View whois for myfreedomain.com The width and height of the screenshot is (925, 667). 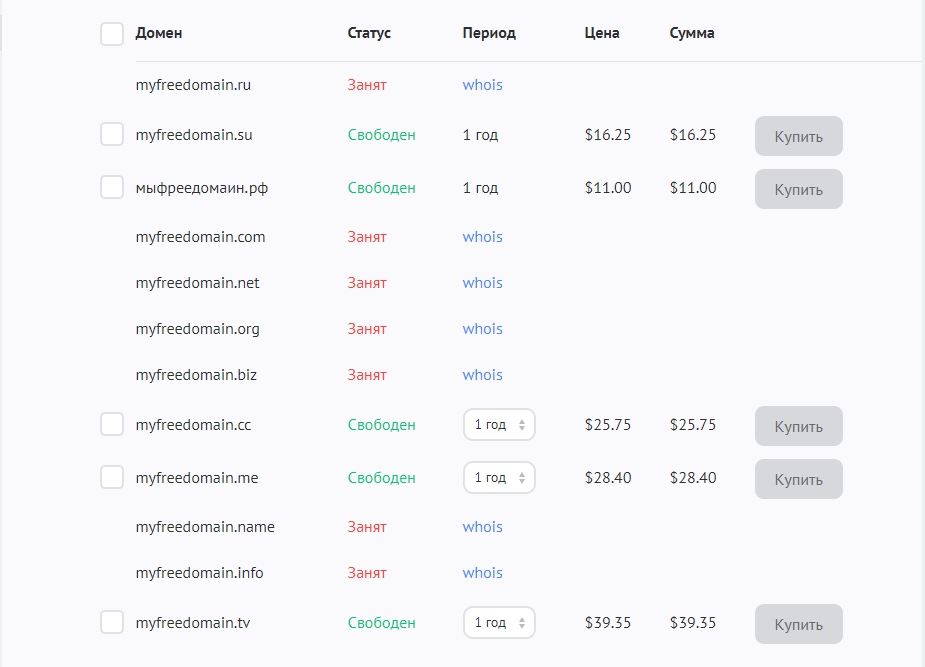(x=482, y=237)
